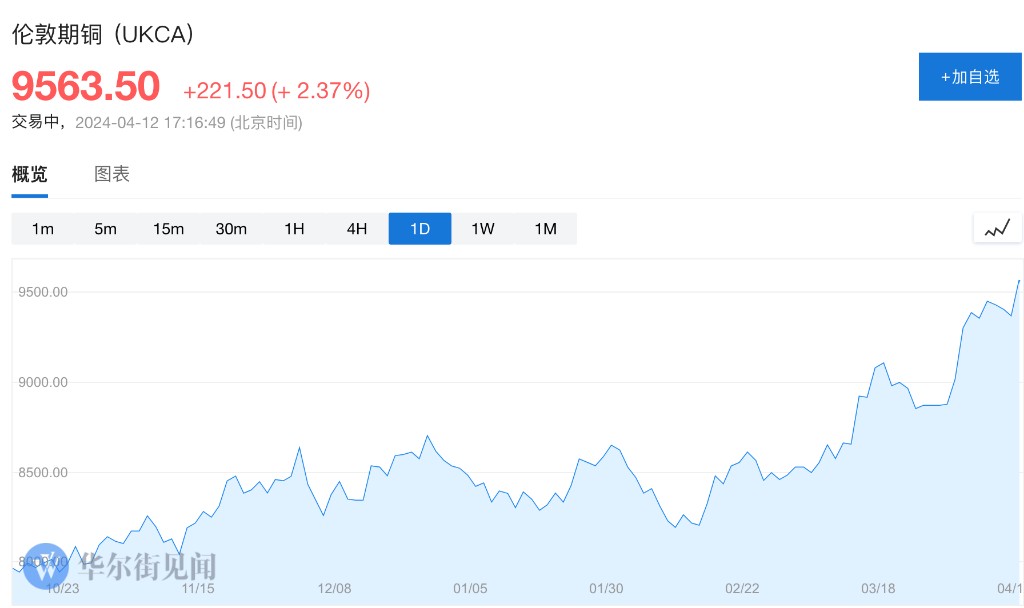
Task: Choose the 15m interval
Action: click(x=168, y=229)
